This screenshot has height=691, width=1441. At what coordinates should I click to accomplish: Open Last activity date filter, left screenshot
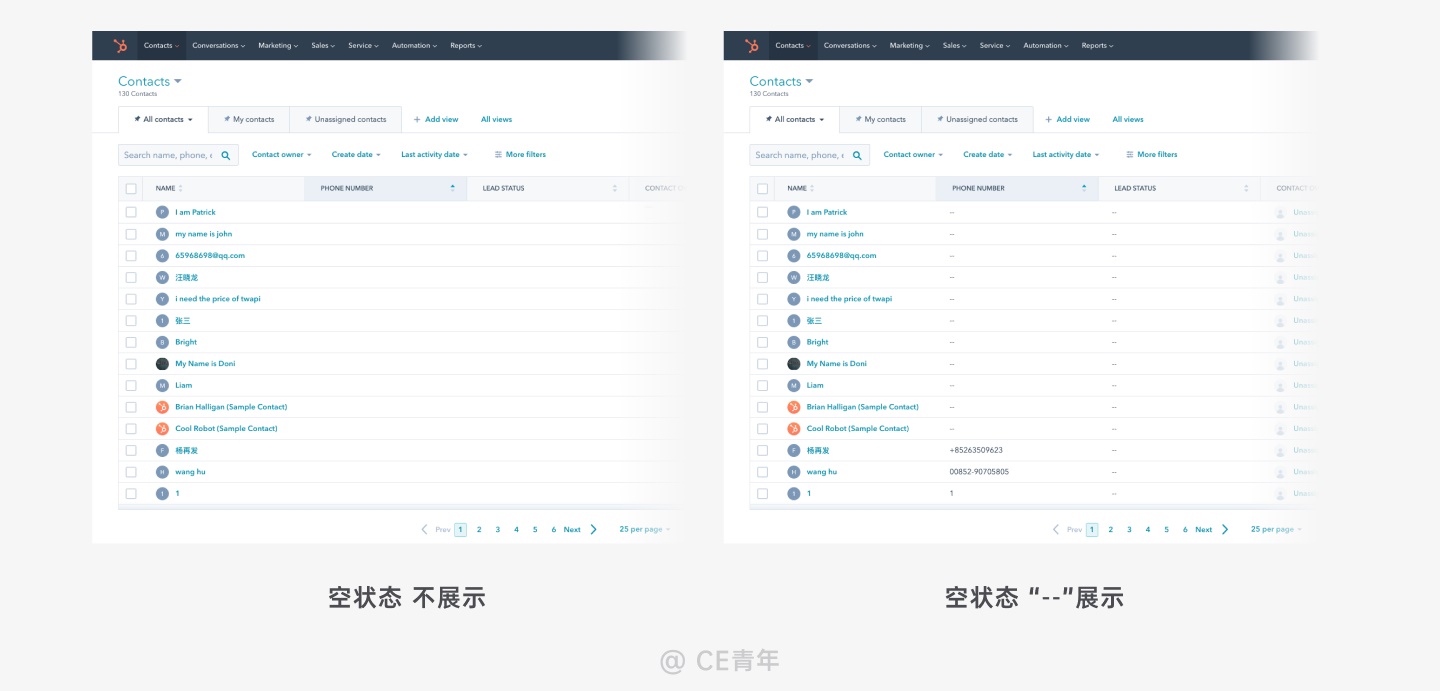tap(434, 155)
